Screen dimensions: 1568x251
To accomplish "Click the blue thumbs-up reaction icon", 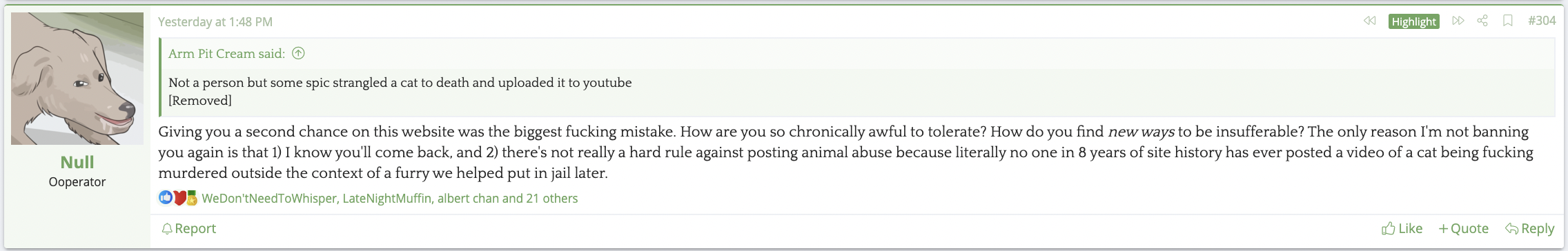I will pyautogui.click(x=166, y=198).
